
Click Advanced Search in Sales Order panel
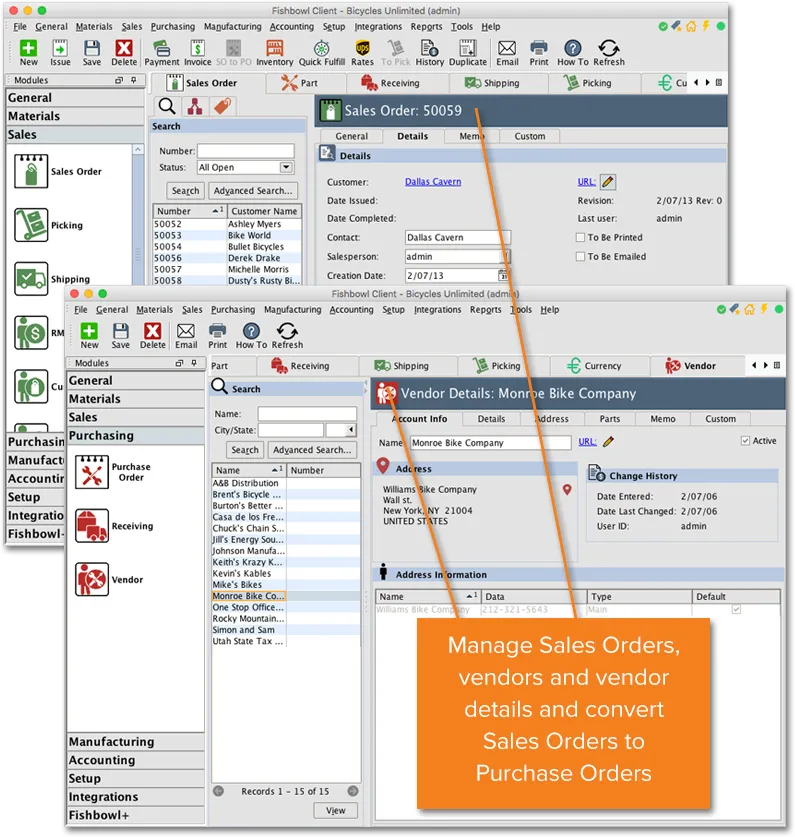[x=253, y=191]
